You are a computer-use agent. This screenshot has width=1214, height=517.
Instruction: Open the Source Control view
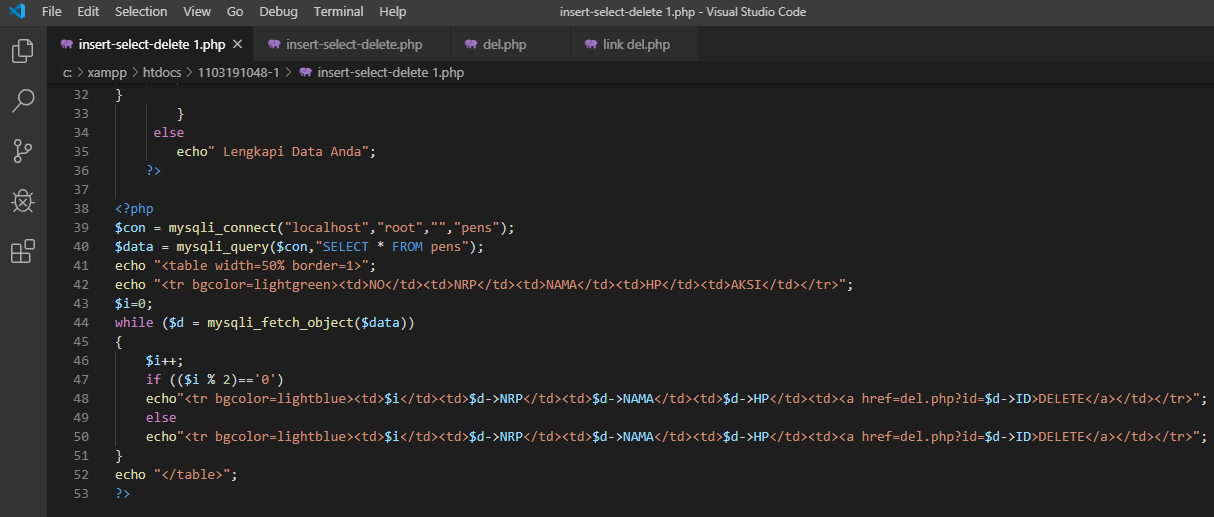[22, 151]
